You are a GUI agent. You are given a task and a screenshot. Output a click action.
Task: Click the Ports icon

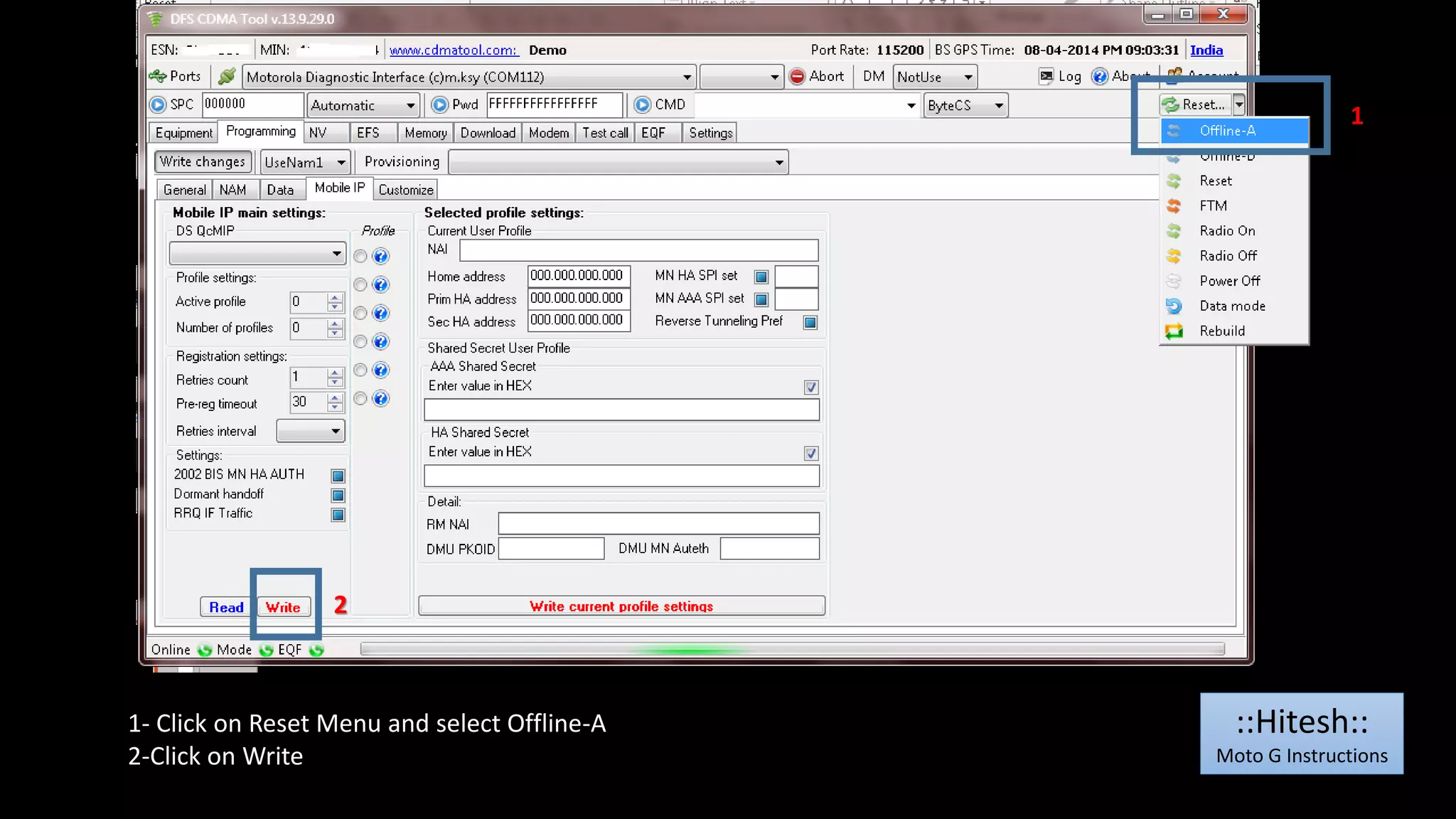pos(157,76)
